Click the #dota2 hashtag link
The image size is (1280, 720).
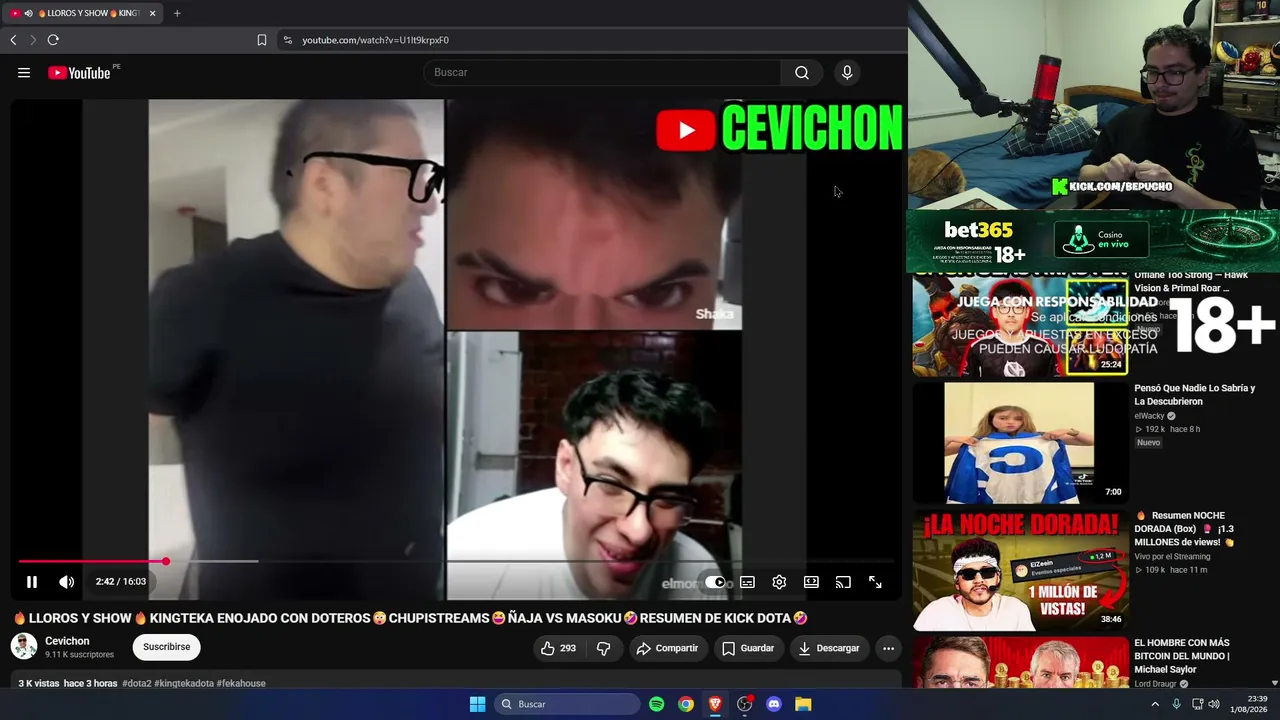point(137,684)
